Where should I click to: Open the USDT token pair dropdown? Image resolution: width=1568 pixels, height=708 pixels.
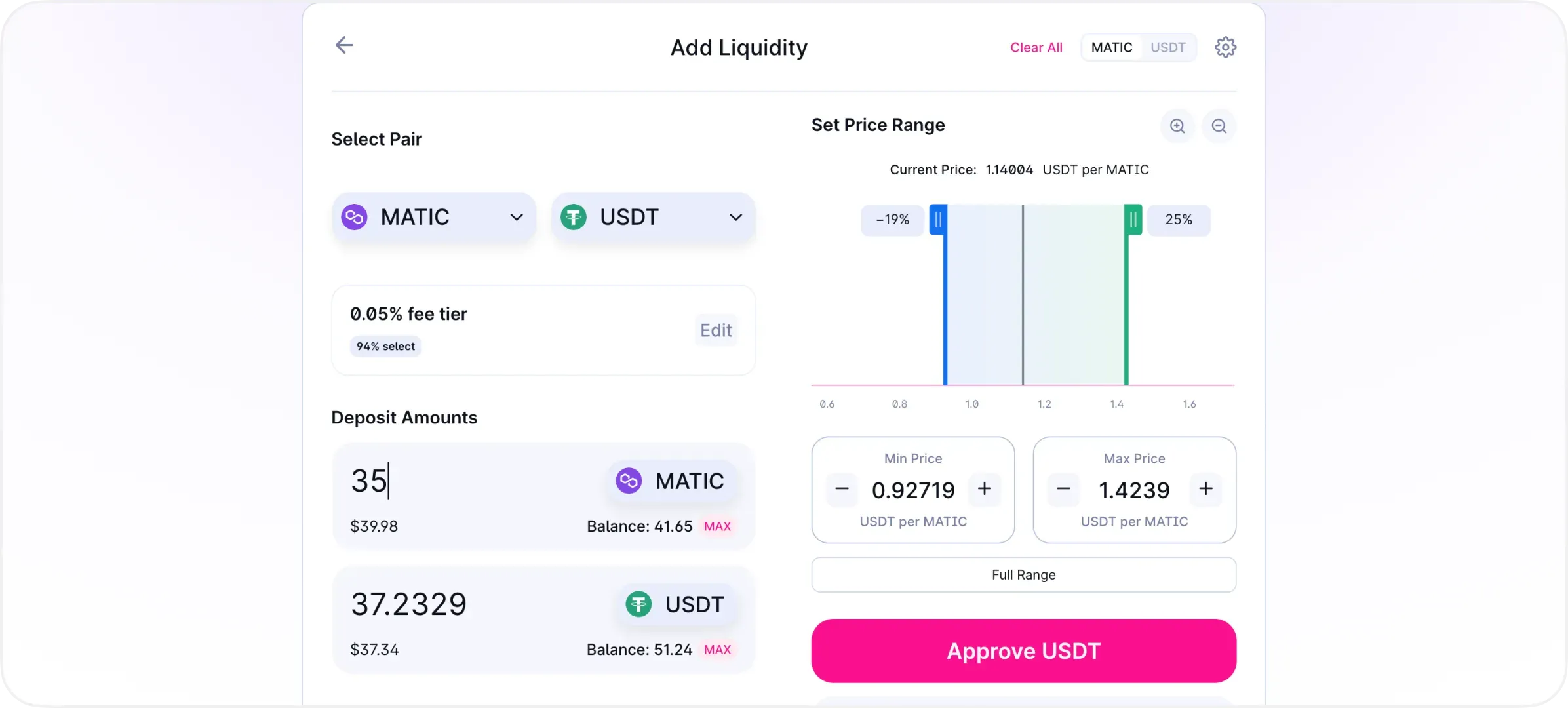point(654,217)
